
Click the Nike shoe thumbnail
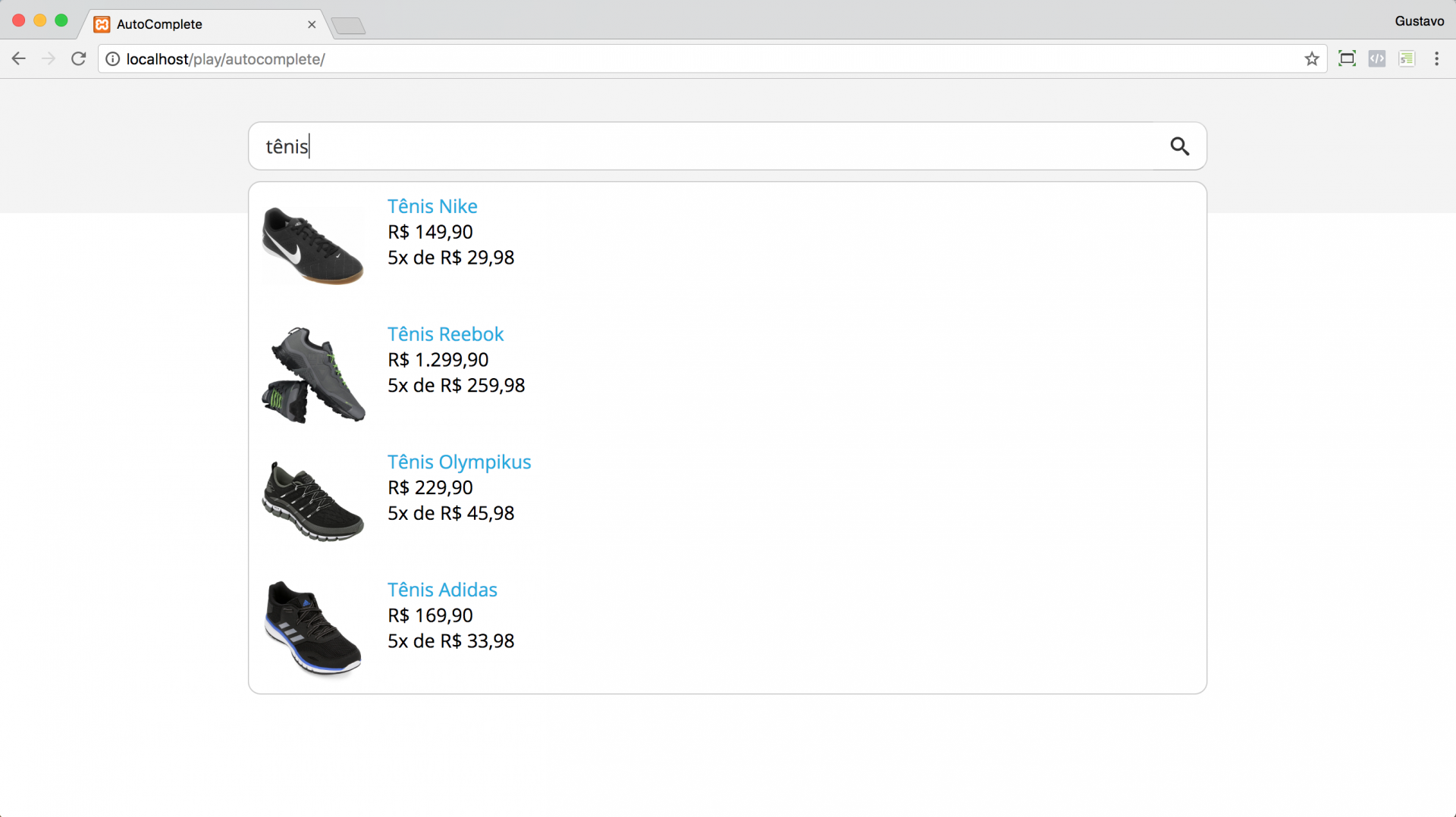(312, 246)
